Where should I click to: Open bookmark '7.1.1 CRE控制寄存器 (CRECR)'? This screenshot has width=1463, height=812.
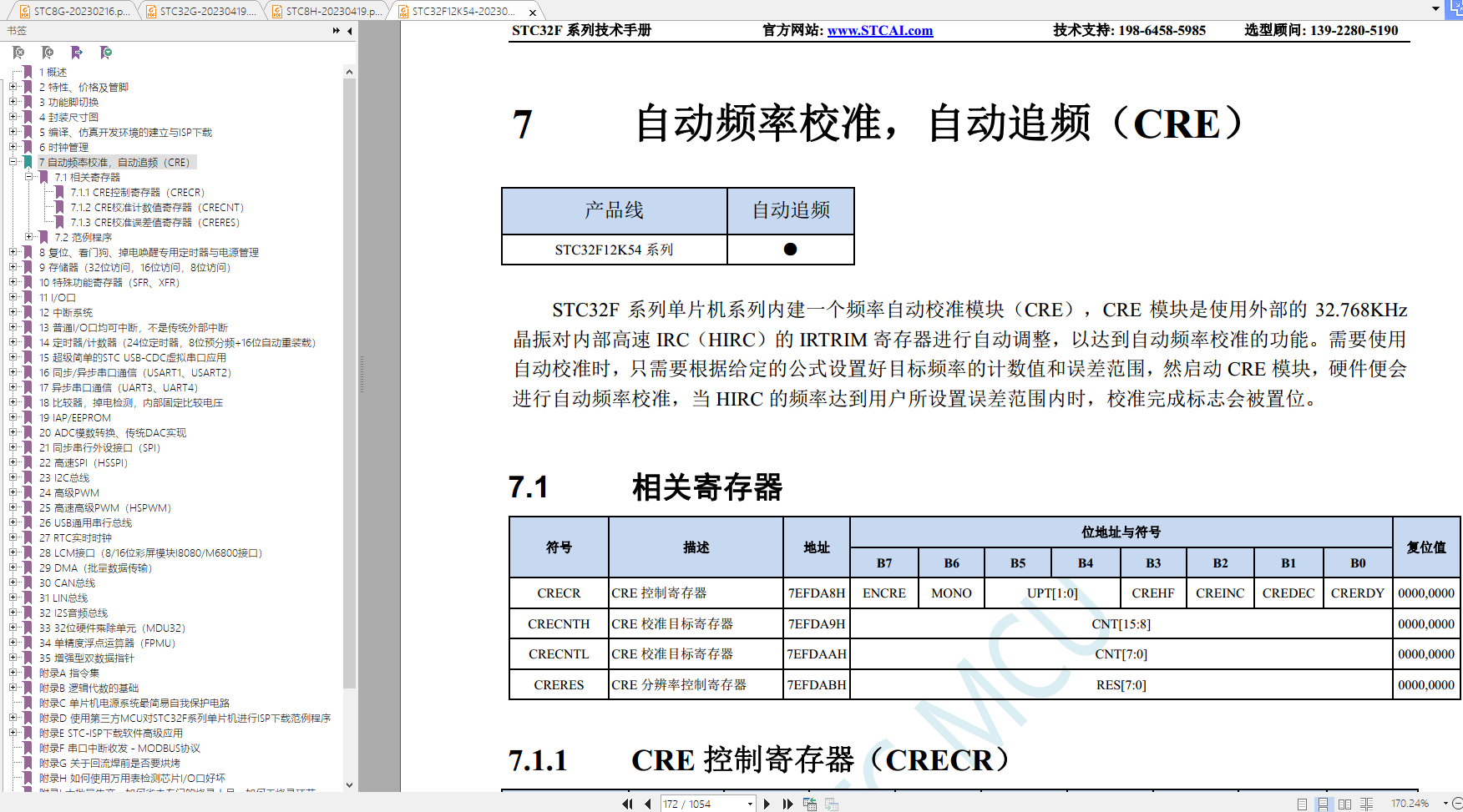(137, 192)
